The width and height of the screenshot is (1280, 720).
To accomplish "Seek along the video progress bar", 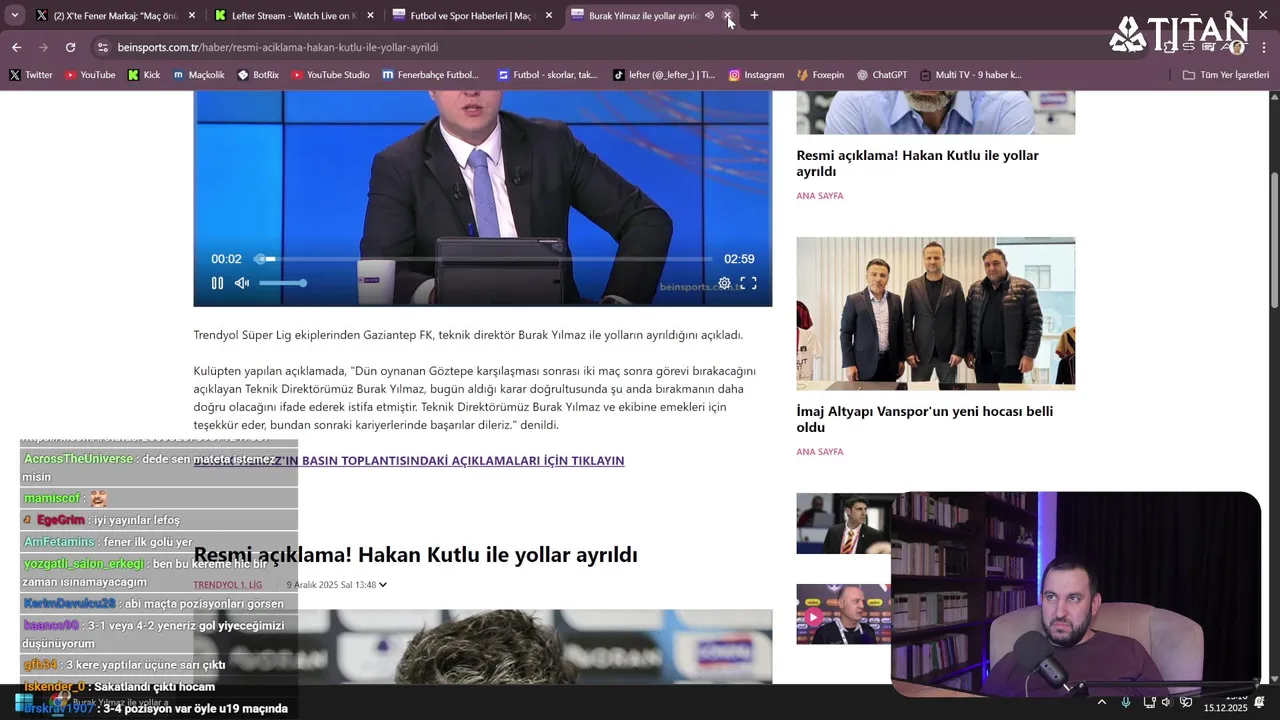I will pyautogui.click(x=485, y=259).
